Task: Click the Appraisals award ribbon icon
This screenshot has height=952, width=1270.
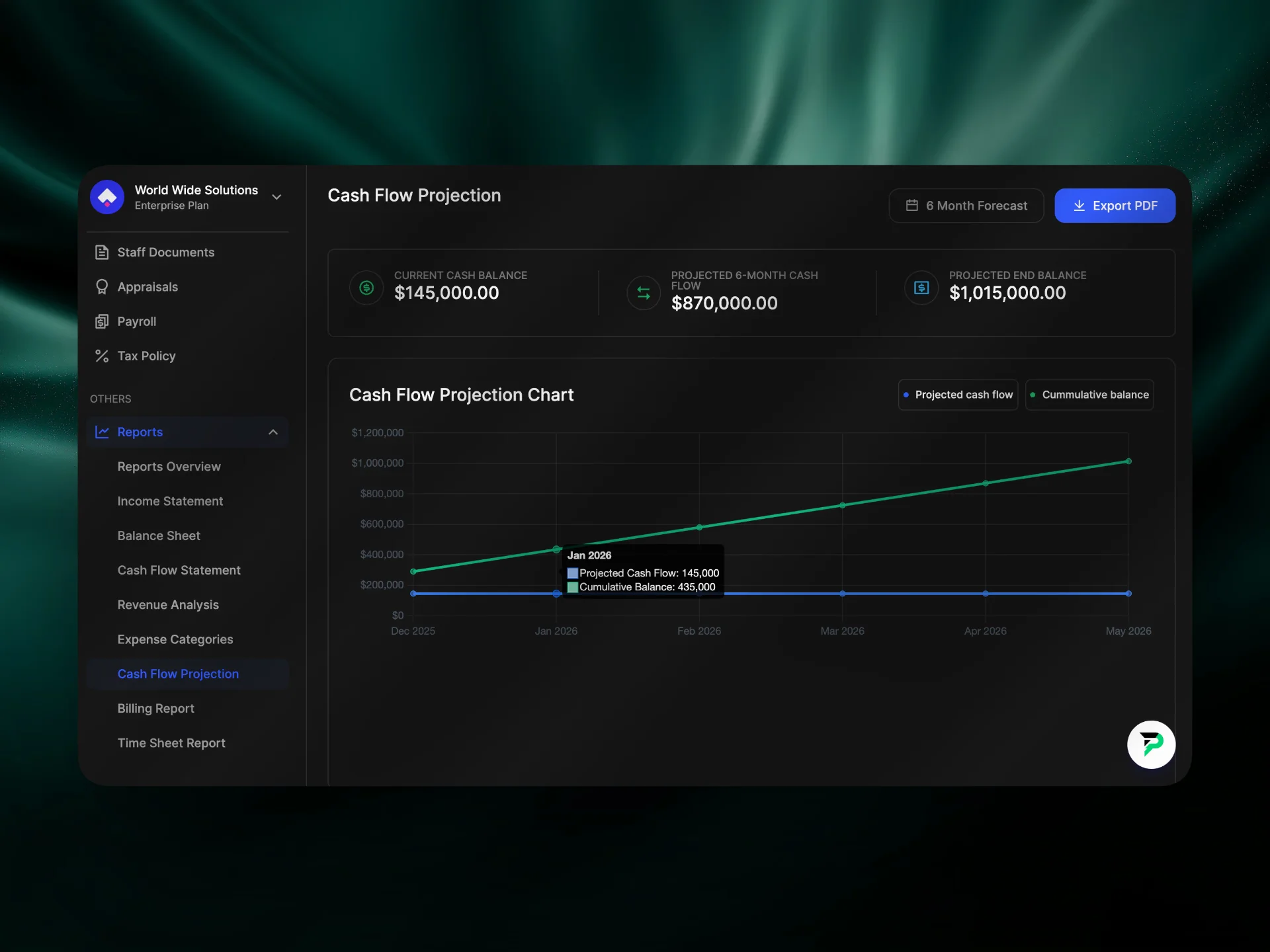Action: click(102, 287)
